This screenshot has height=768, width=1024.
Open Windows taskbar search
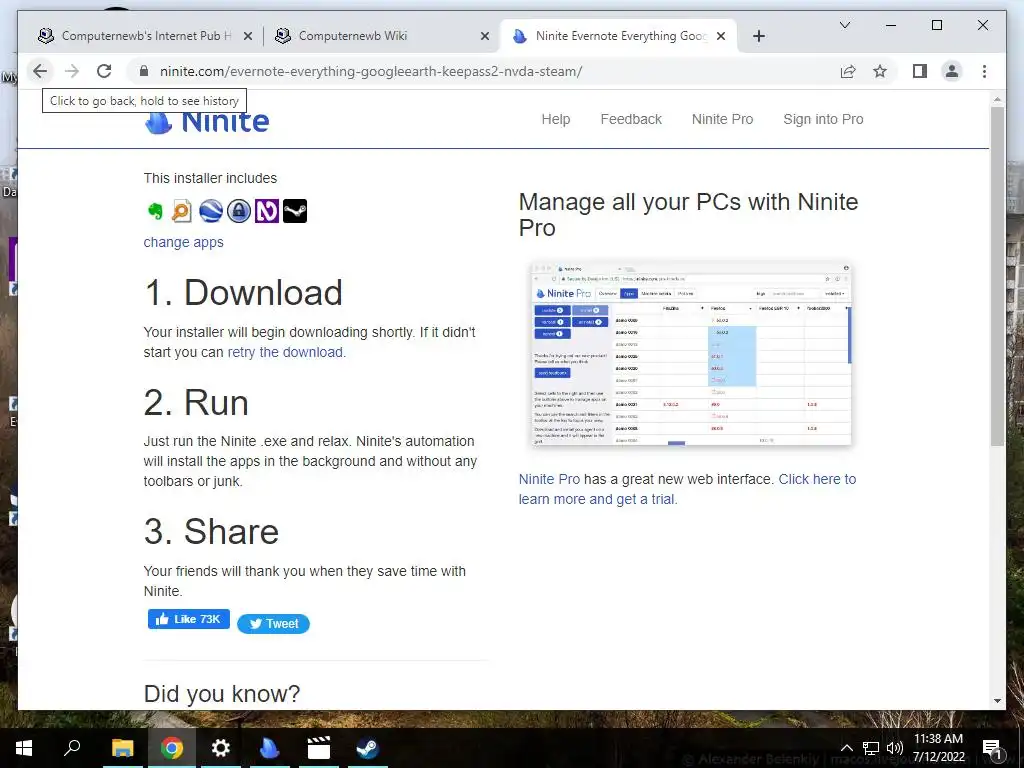coord(72,748)
